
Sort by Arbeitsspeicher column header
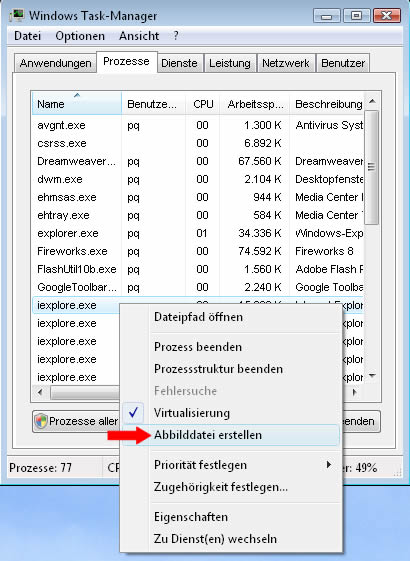pyautogui.click(x=255, y=104)
